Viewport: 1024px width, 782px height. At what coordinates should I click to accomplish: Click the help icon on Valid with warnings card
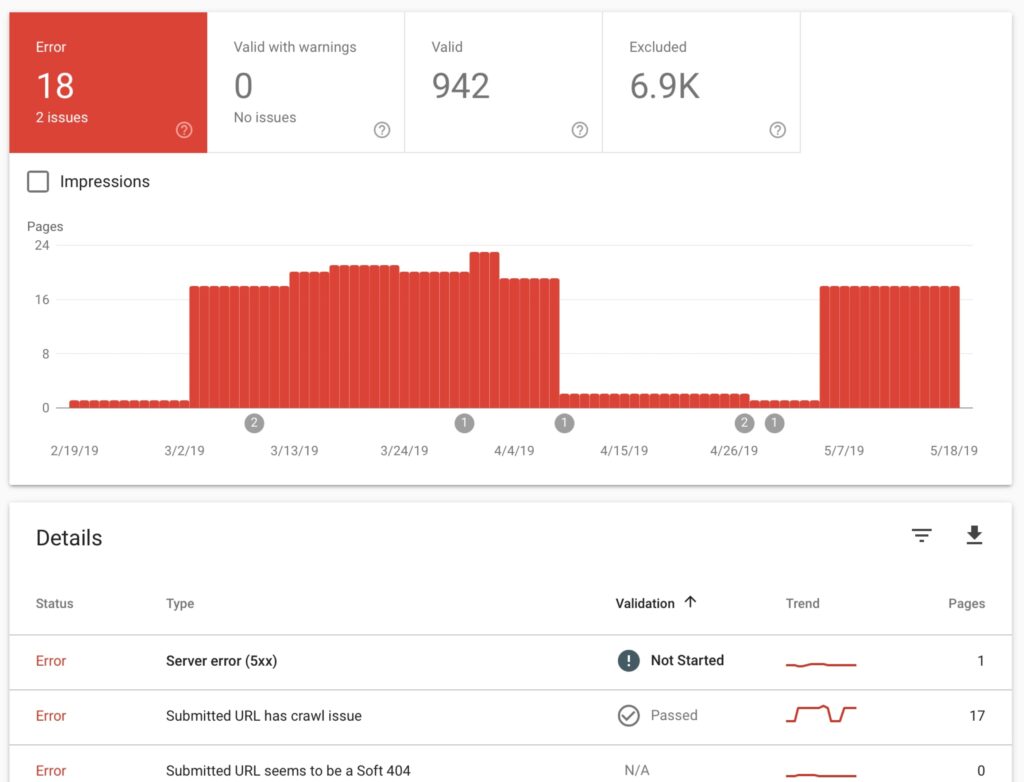coord(381,130)
